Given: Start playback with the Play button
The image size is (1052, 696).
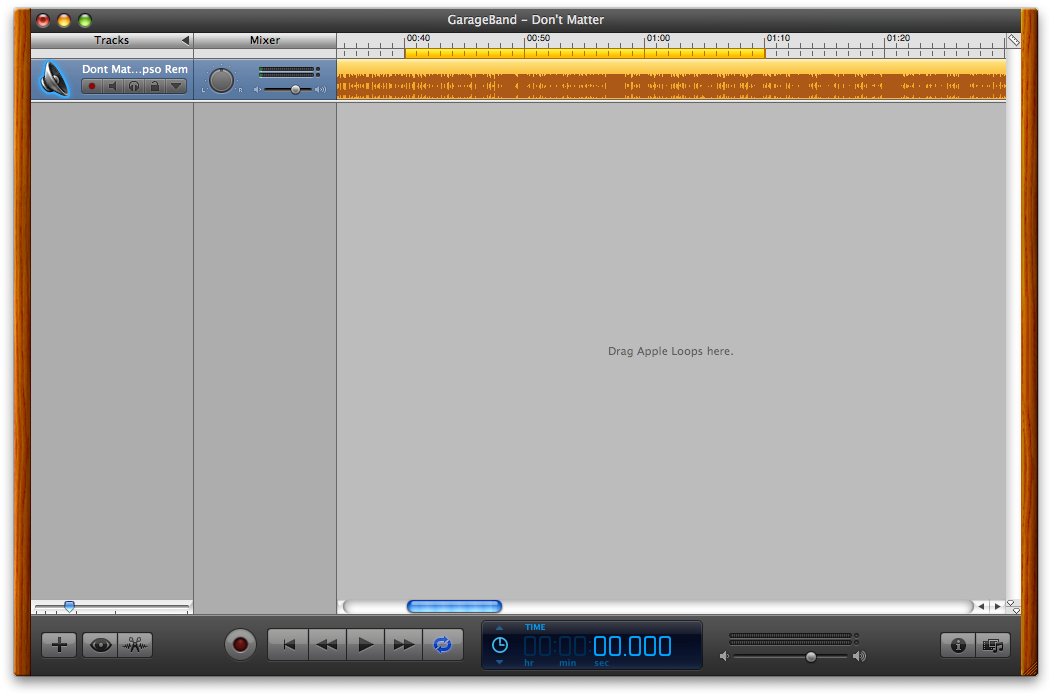Looking at the screenshot, I should [x=366, y=645].
